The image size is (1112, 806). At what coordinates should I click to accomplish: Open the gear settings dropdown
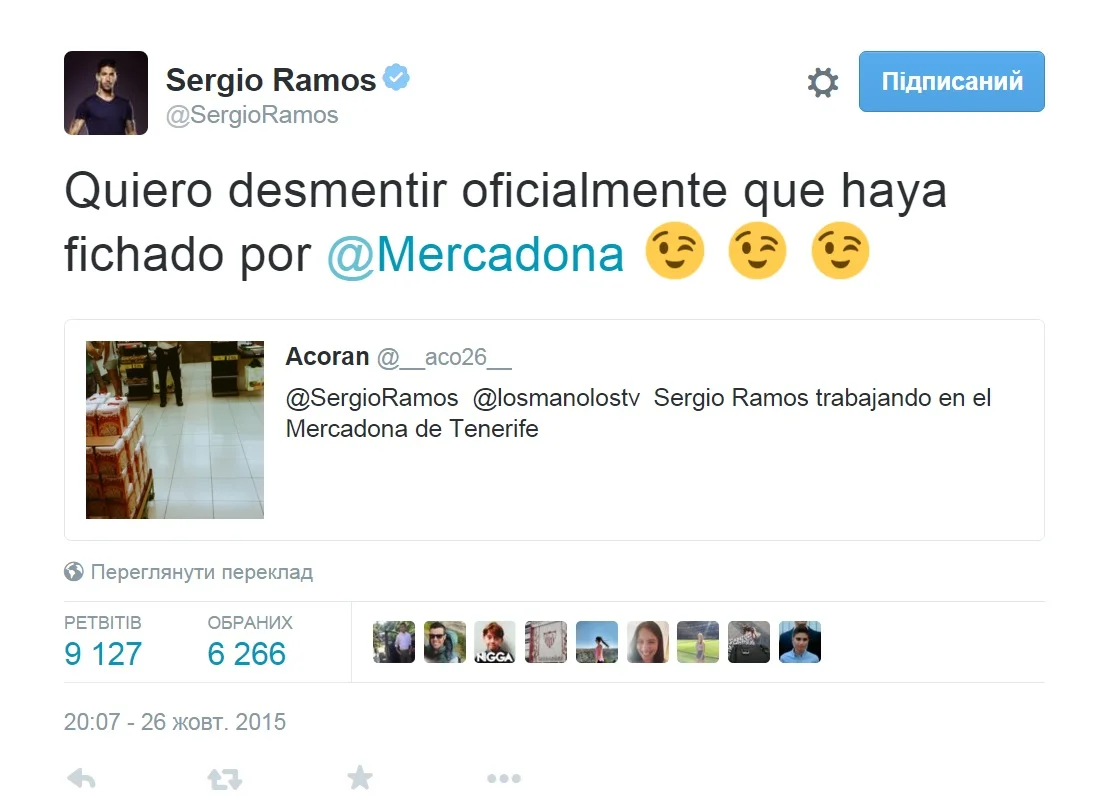click(x=823, y=82)
